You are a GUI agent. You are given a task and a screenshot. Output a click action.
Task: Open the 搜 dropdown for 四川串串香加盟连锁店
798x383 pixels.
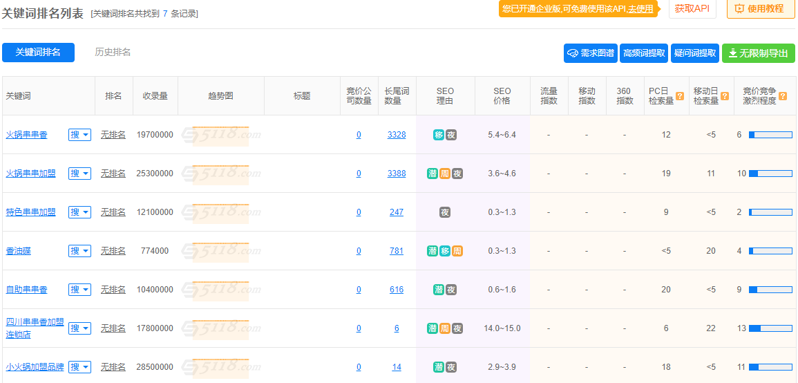click(80, 328)
